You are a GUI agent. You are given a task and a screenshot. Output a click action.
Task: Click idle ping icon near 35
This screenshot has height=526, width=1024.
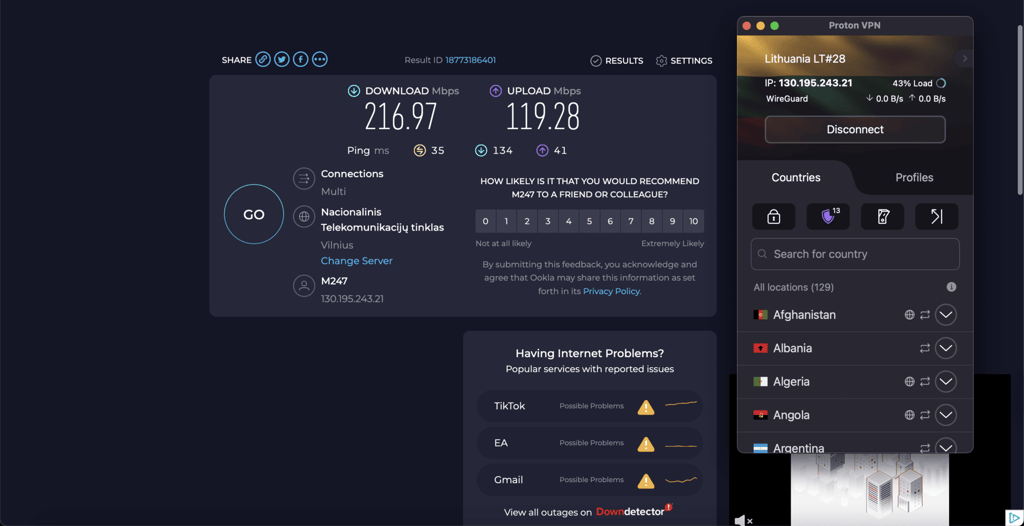pyautogui.click(x=419, y=150)
